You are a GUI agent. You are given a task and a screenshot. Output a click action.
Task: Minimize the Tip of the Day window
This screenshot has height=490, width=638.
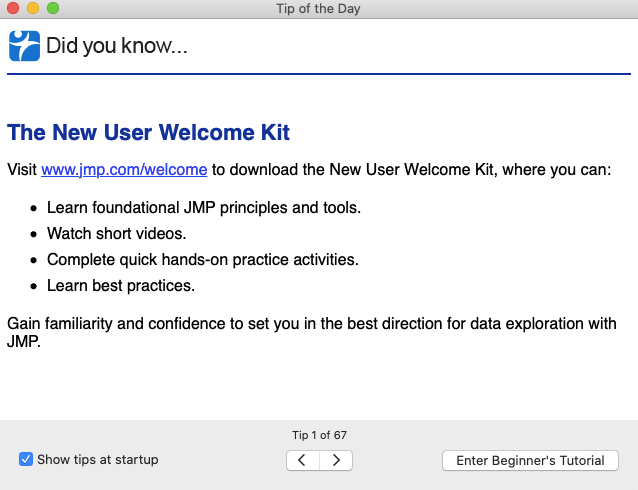(33, 8)
